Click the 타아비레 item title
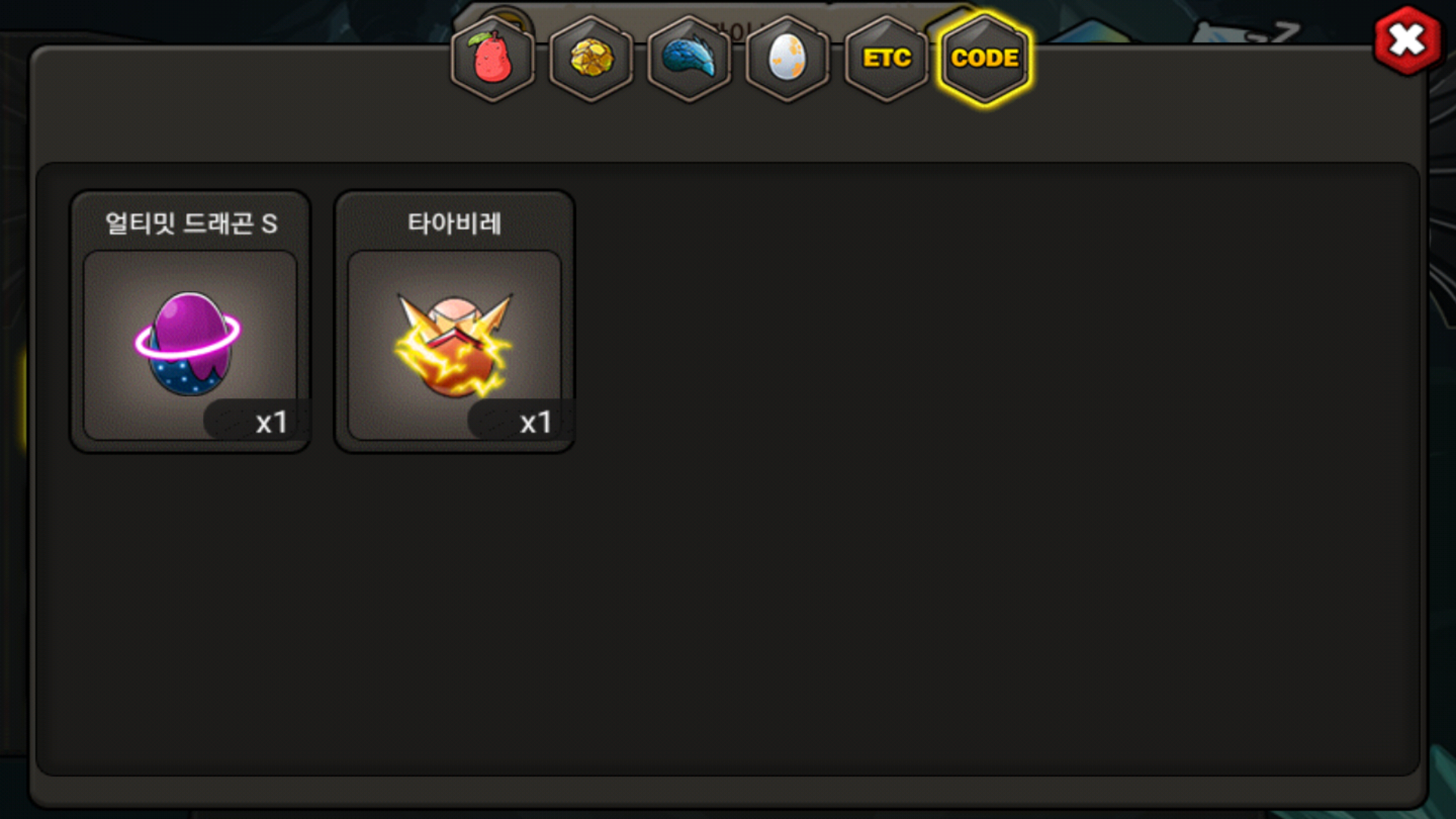The image size is (1456, 819). tap(454, 223)
